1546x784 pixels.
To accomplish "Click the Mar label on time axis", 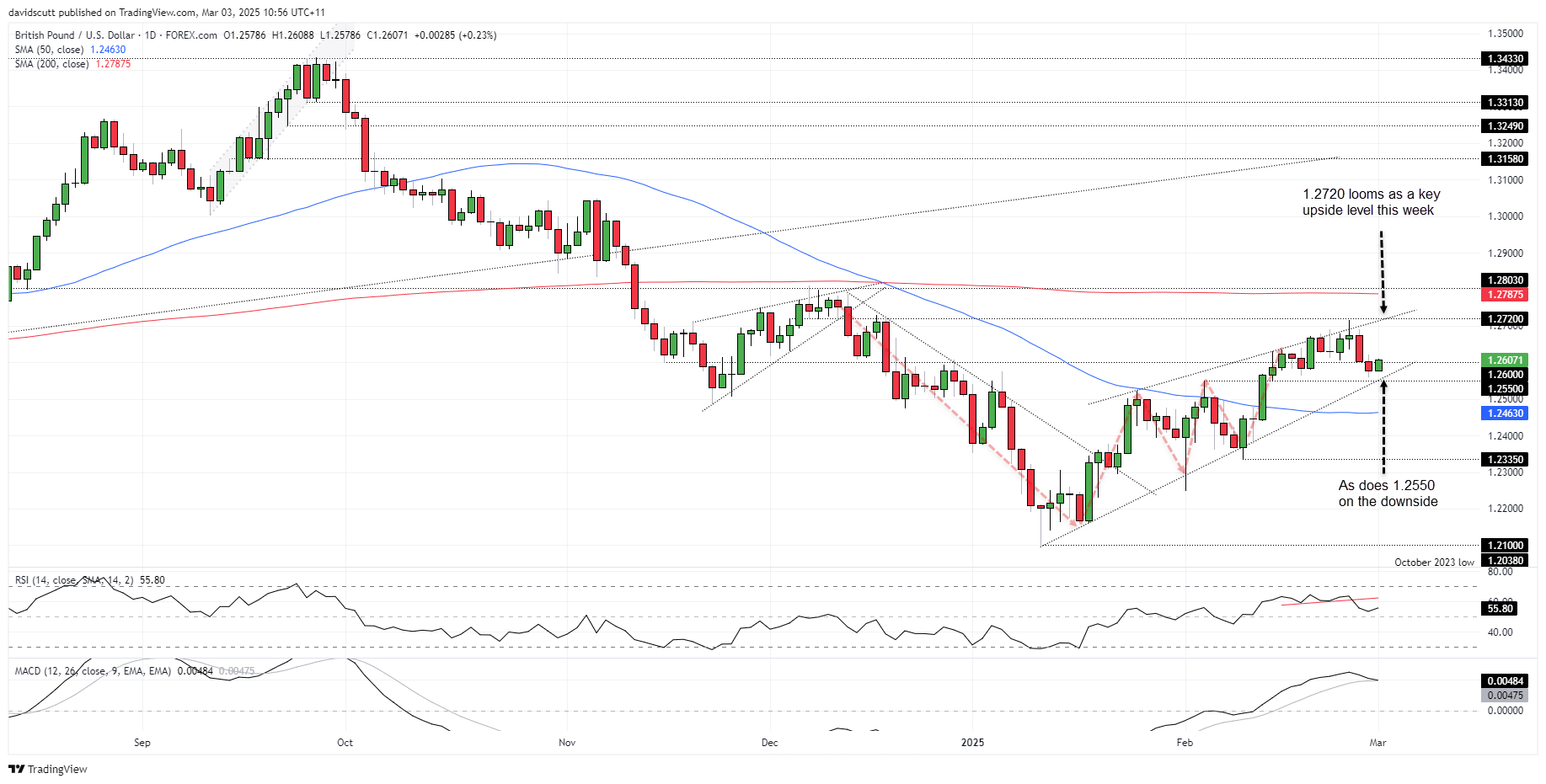I will coord(1377,743).
